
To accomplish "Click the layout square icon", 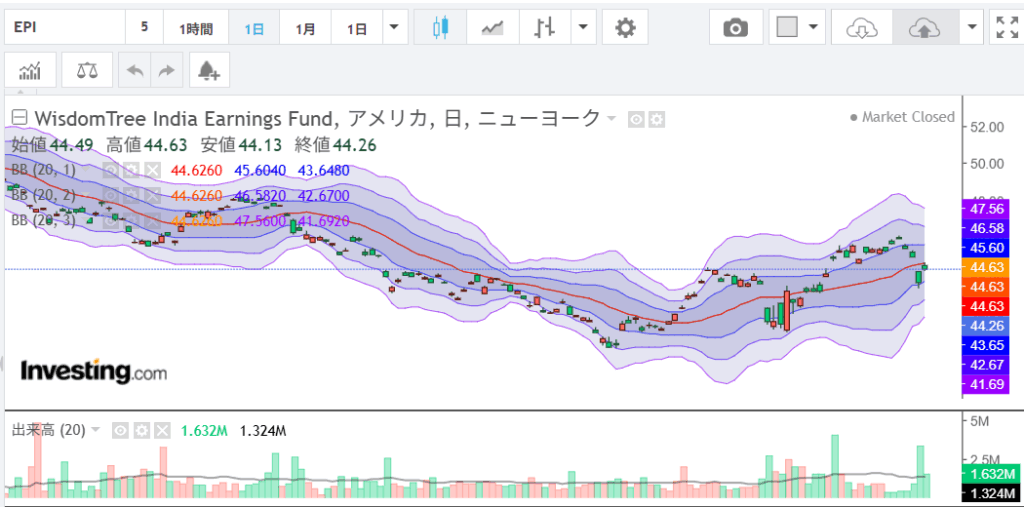I will coord(787,27).
